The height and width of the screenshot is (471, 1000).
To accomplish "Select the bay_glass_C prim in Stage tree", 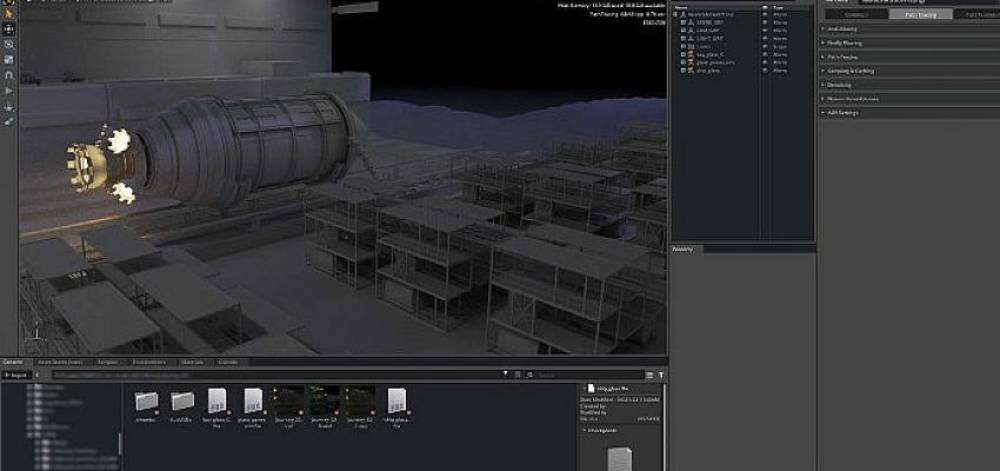I will click(709, 55).
